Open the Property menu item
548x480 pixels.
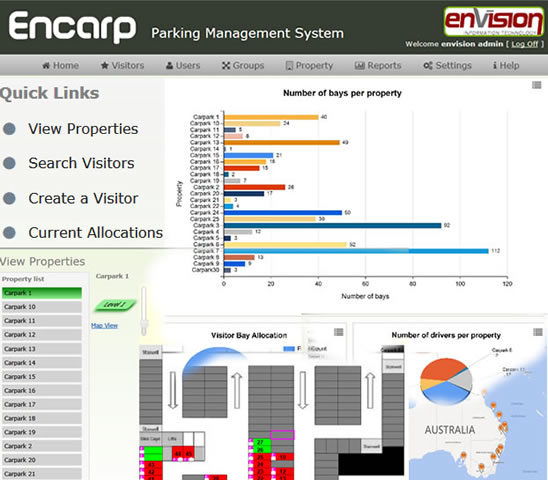[x=309, y=65]
